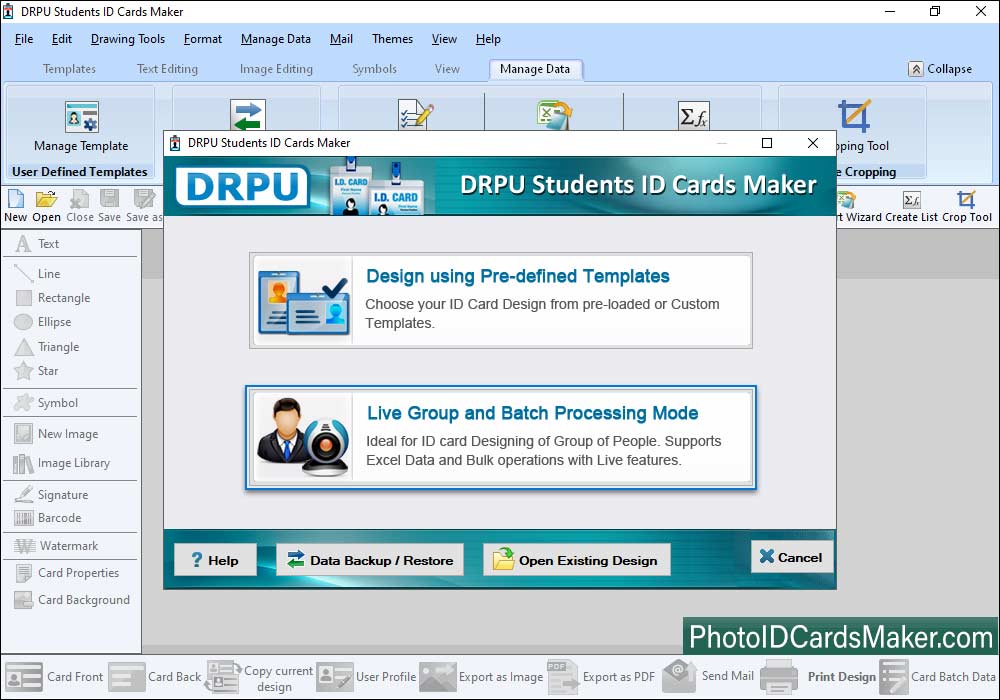Screen dimensions: 1000x700
Task: Open the Format menu
Action: point(203,39)
